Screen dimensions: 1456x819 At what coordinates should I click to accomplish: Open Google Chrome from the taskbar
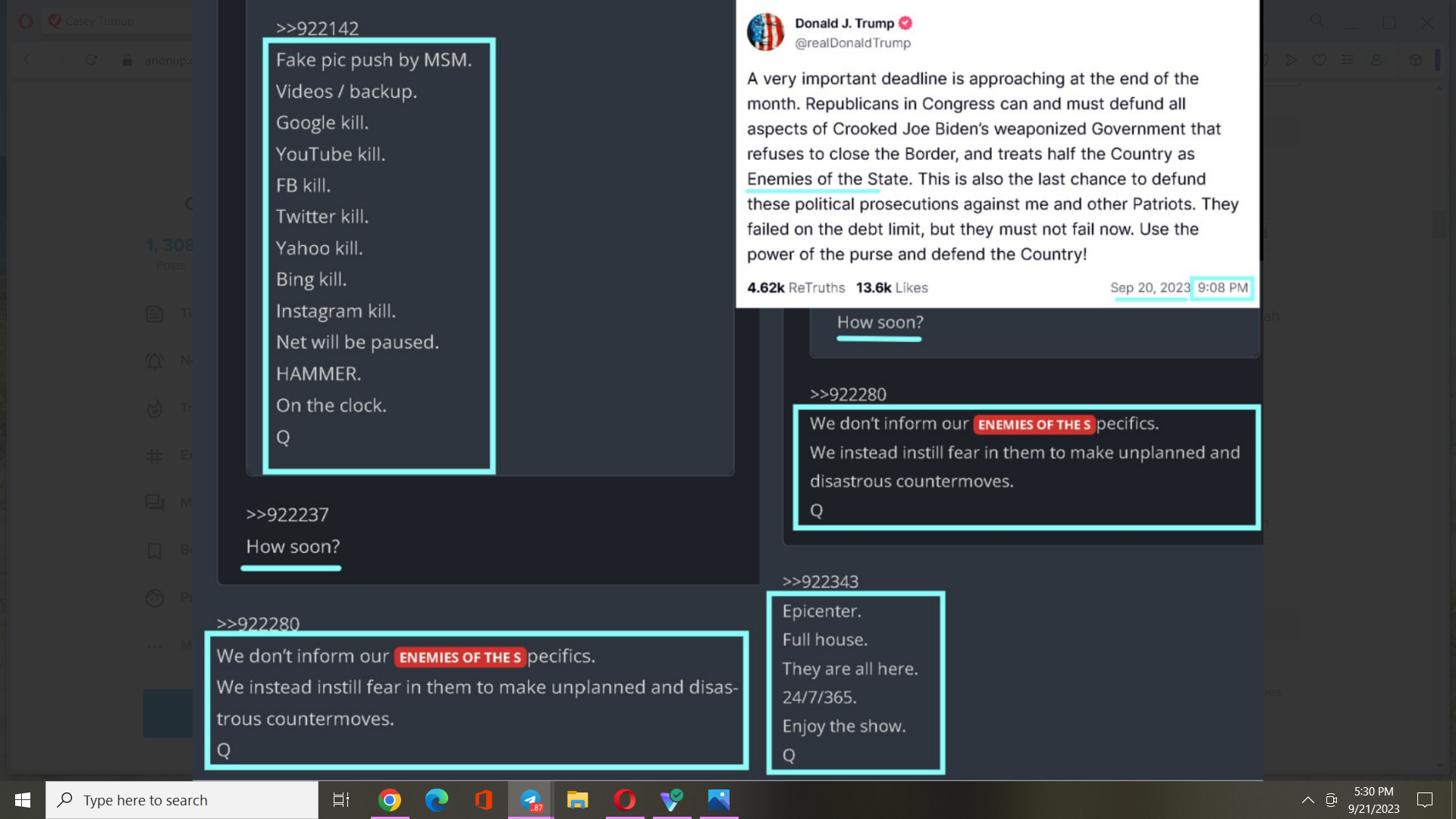point(390,800)
